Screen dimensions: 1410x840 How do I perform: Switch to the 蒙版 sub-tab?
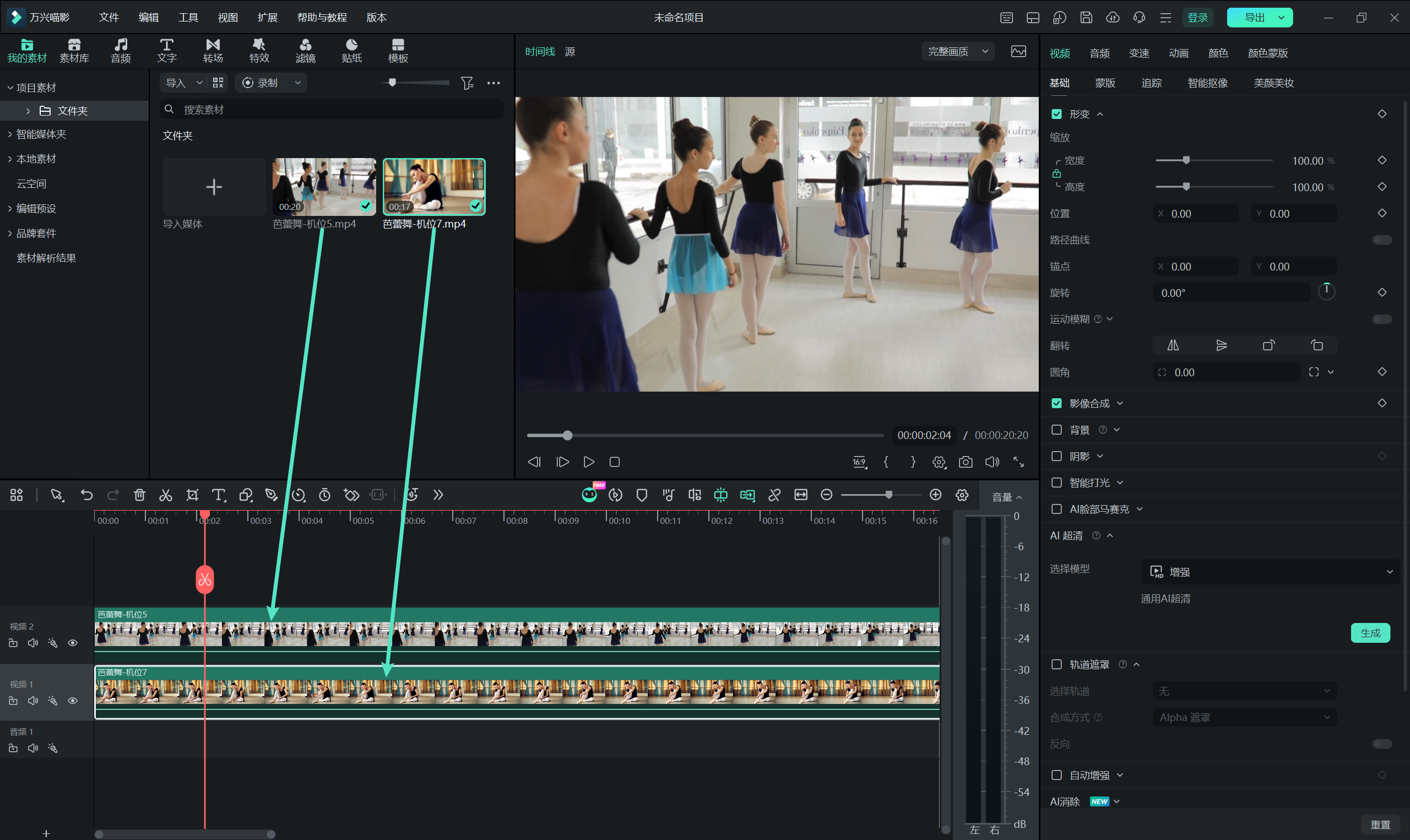click(1105, 83)
